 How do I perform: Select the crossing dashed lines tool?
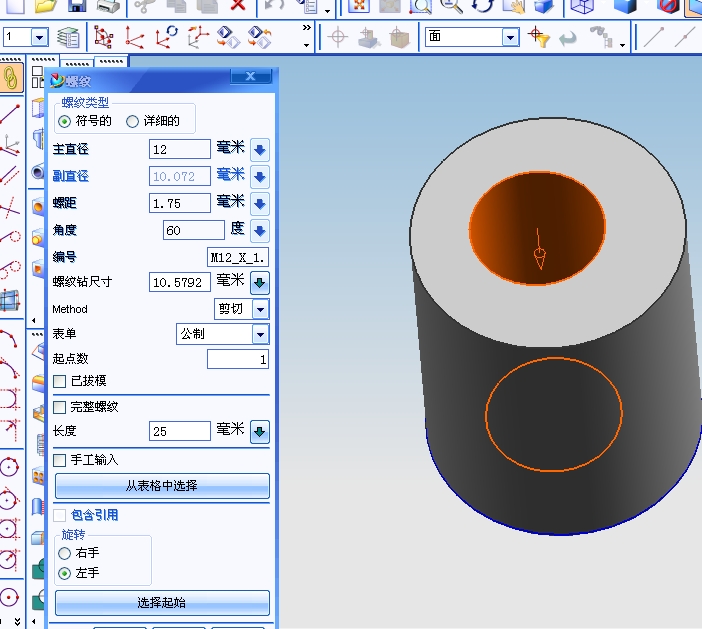pos(11,207)
